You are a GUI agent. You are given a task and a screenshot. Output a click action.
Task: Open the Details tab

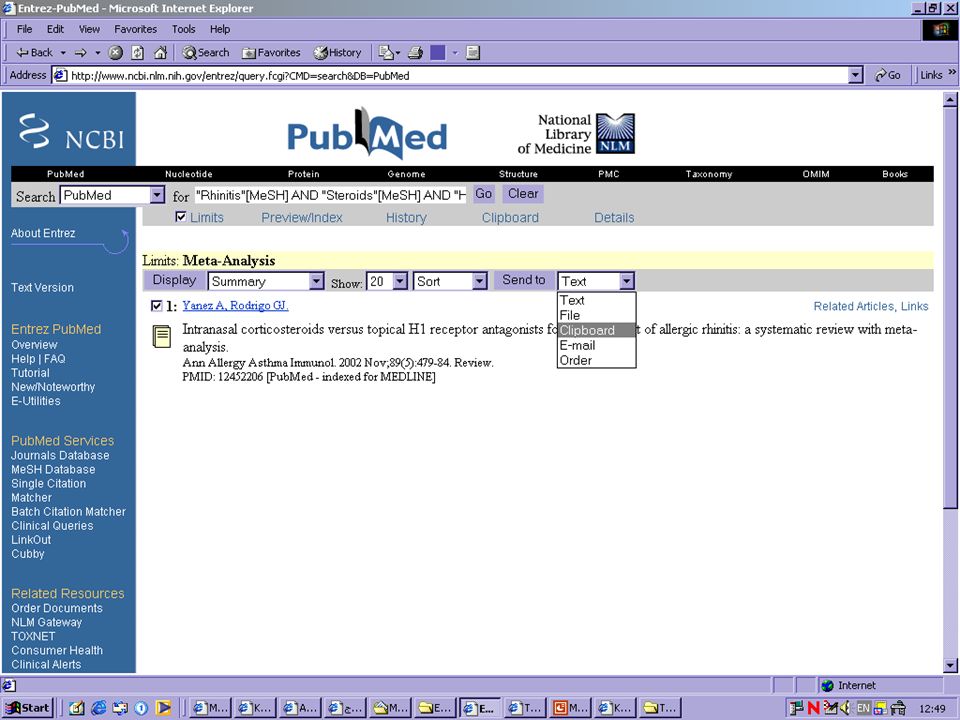click(x=614, y=217)
